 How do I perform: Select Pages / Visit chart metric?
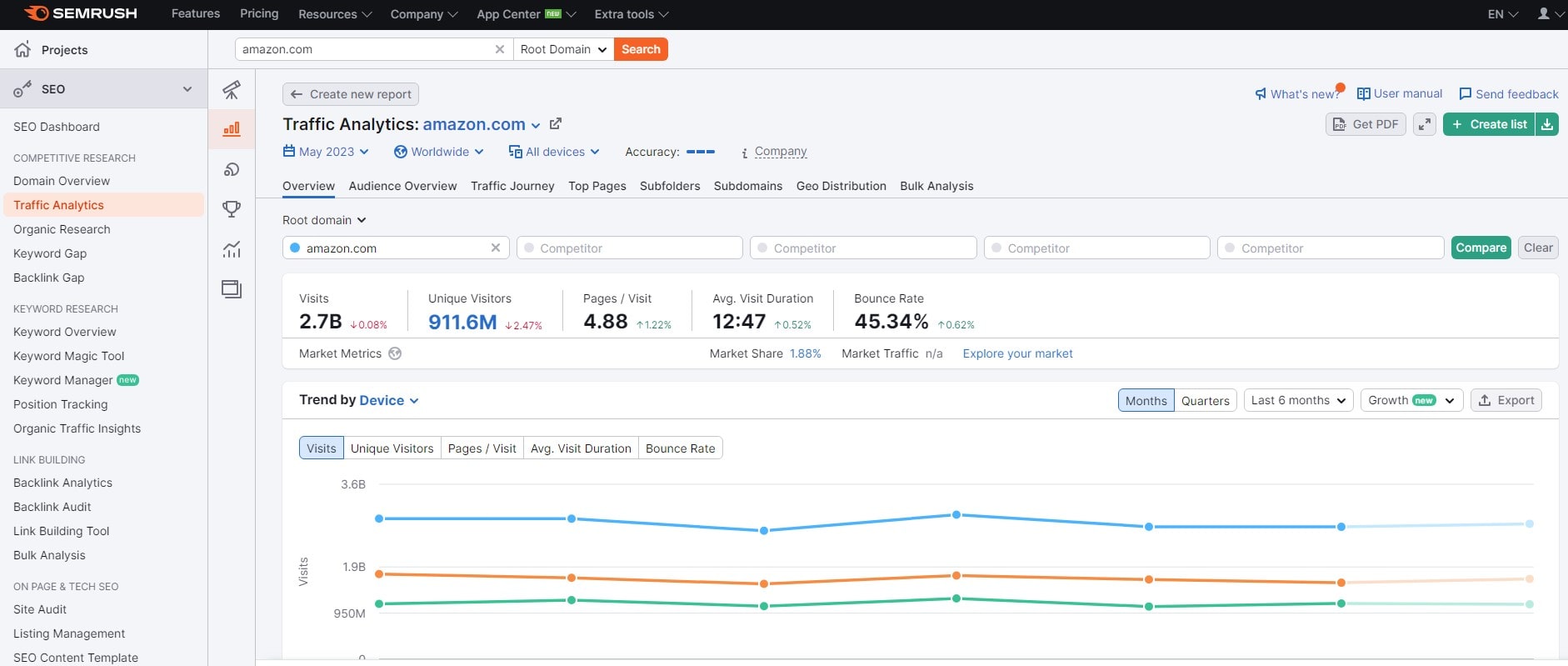click(x=482, y=448)
